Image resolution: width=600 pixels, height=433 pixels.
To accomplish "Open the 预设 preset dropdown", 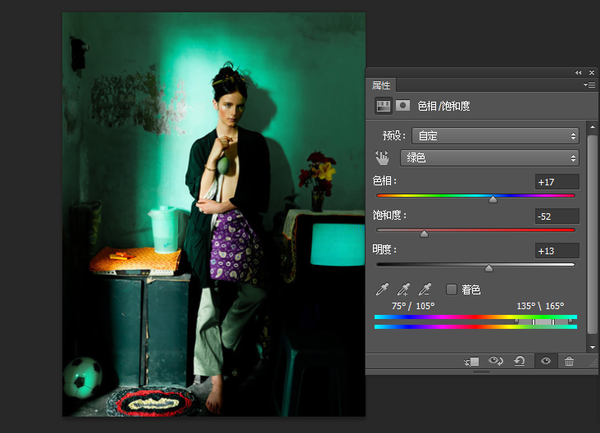I will 495,136.
